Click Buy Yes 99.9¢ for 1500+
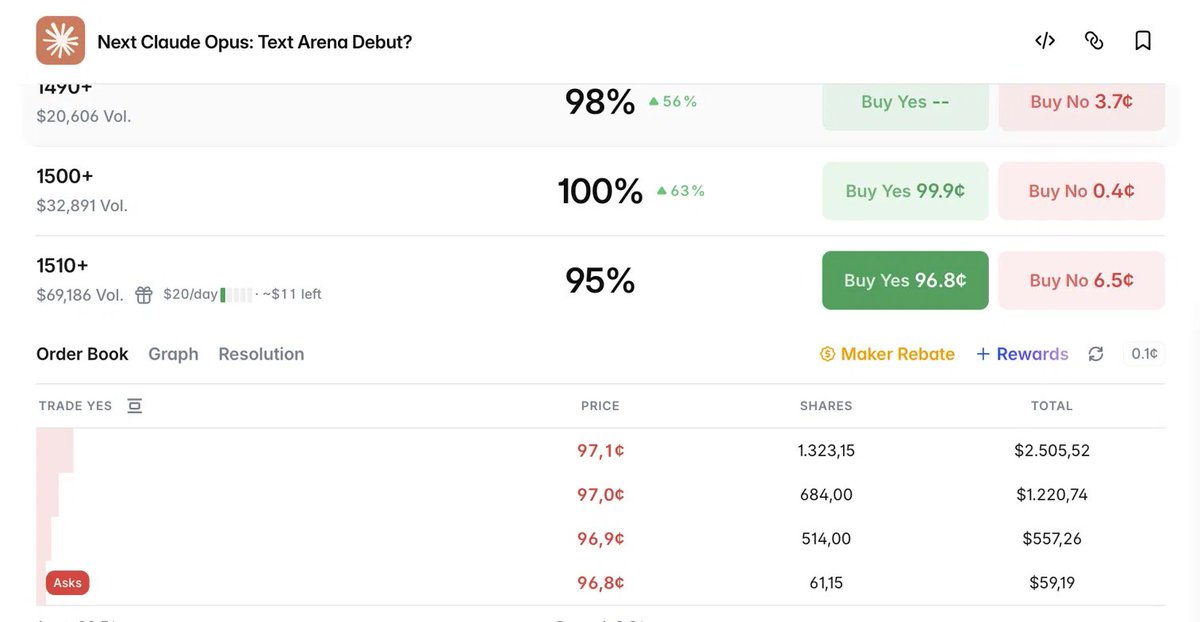This screenshot has height=622, width=1200. [905, 191]
